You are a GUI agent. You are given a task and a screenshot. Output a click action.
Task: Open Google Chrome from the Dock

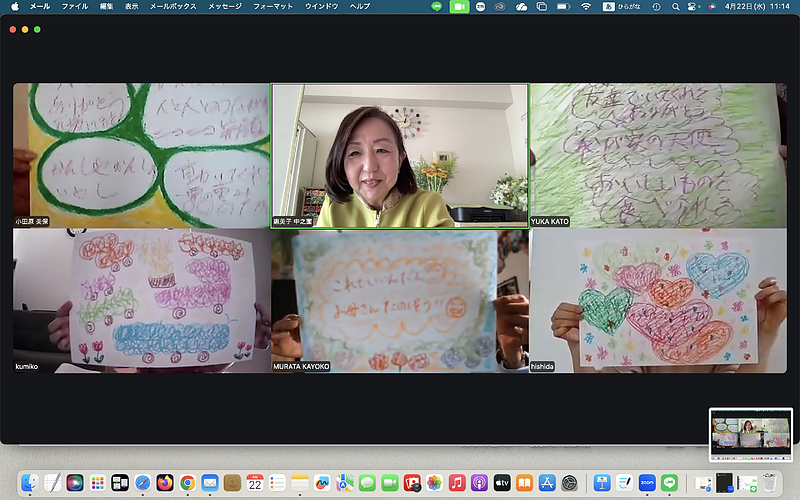tap(187, 483)
